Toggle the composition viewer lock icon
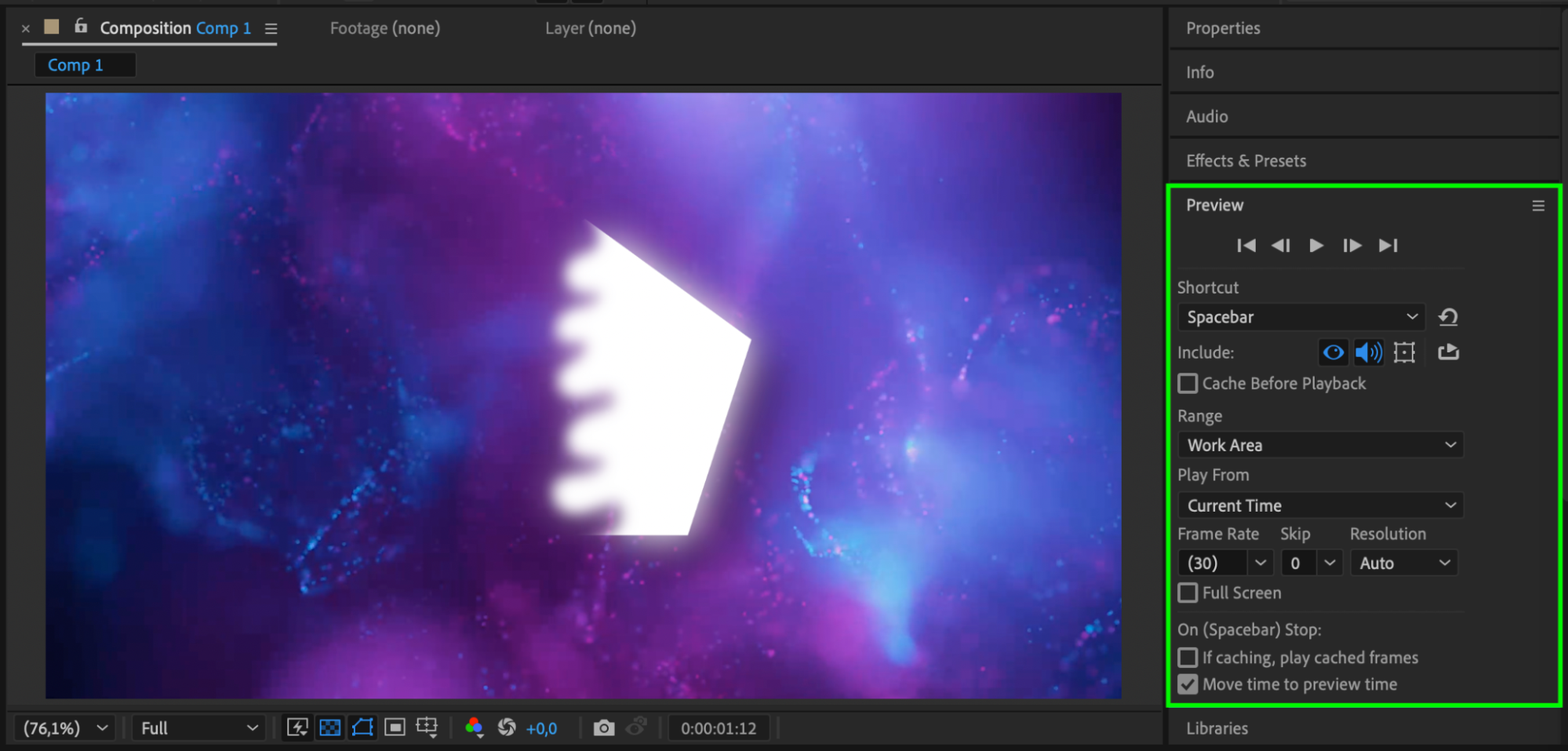 (x=81, y=26)
